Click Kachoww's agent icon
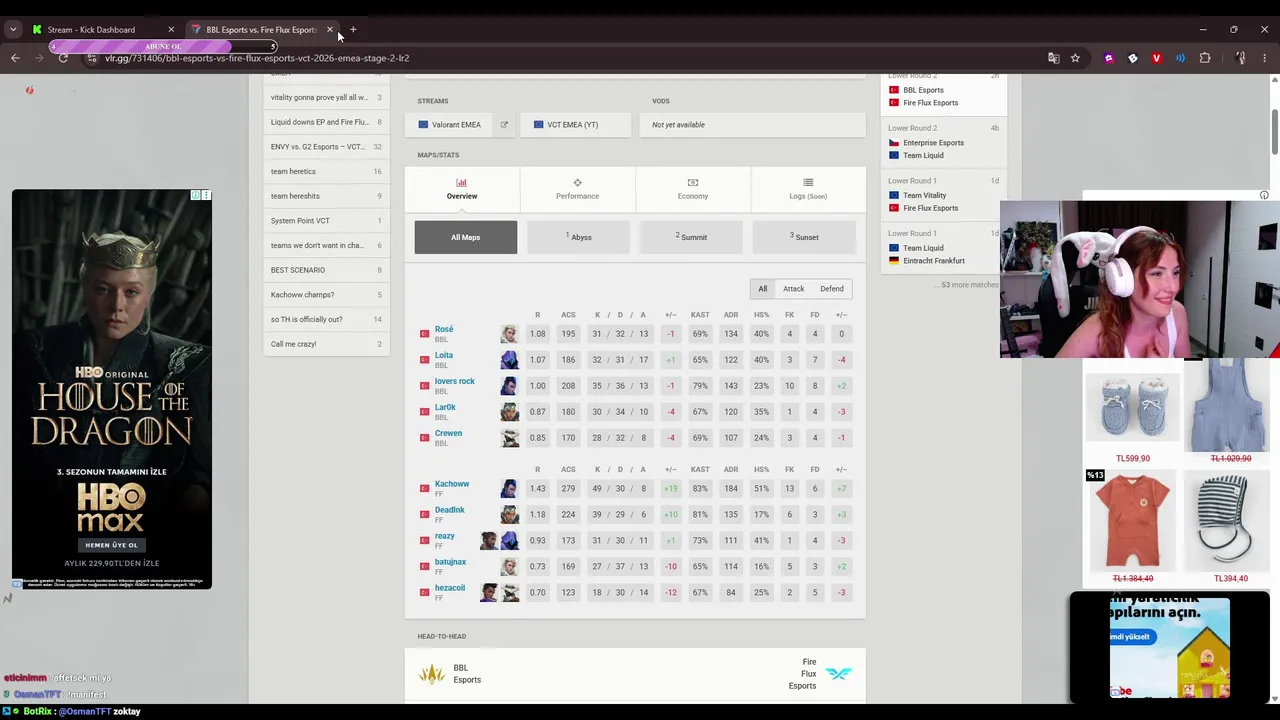 509,489
